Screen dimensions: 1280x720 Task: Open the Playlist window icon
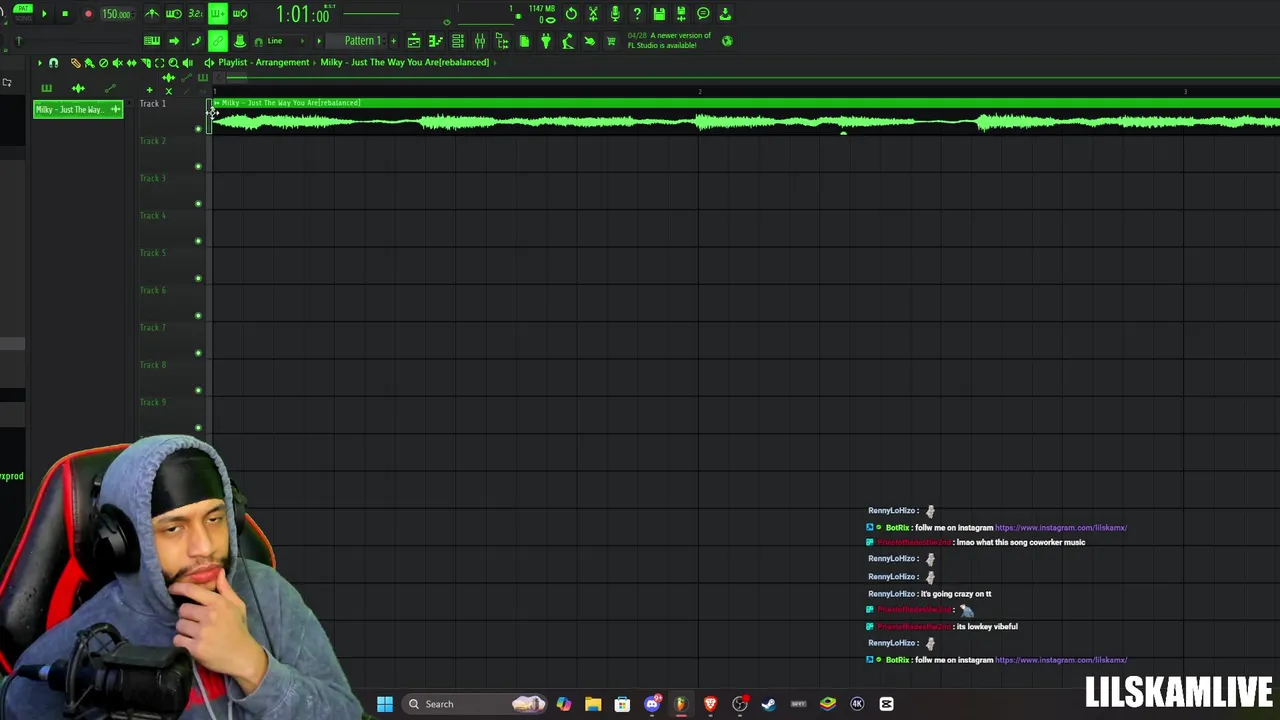click(x=414, y=41)
